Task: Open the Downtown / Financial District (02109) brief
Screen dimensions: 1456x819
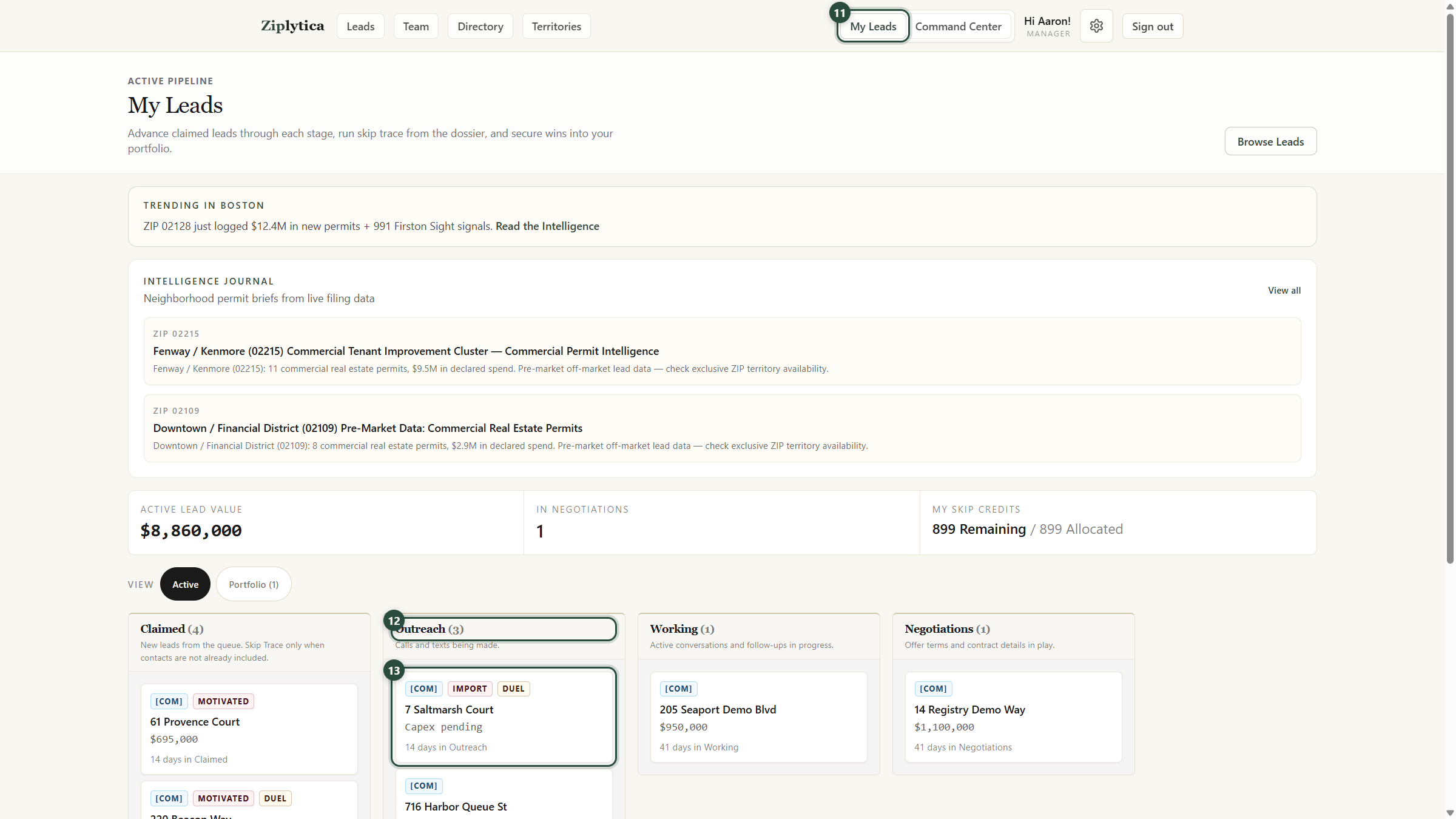Action: [x=722, y=428]
